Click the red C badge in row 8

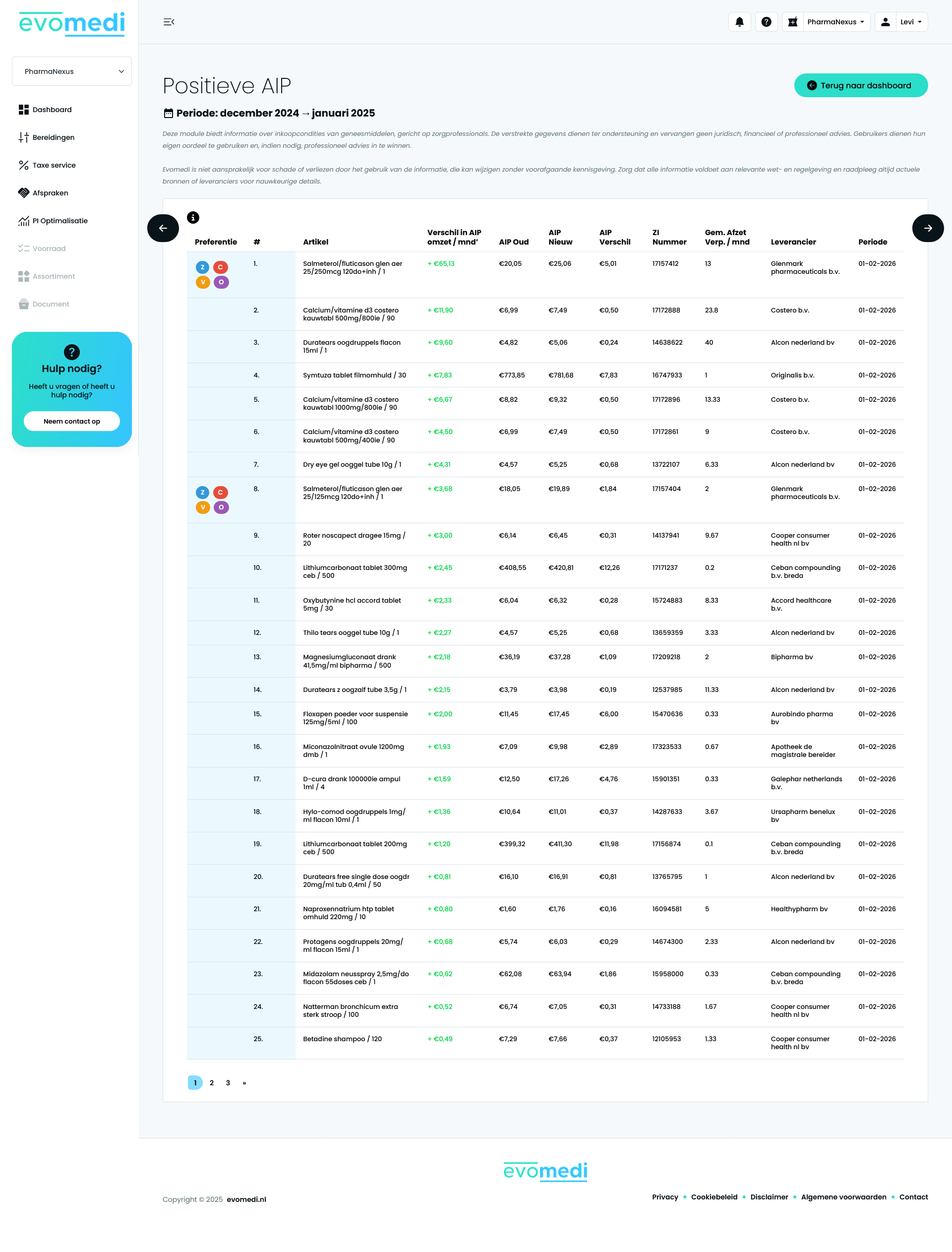[221, 493]
